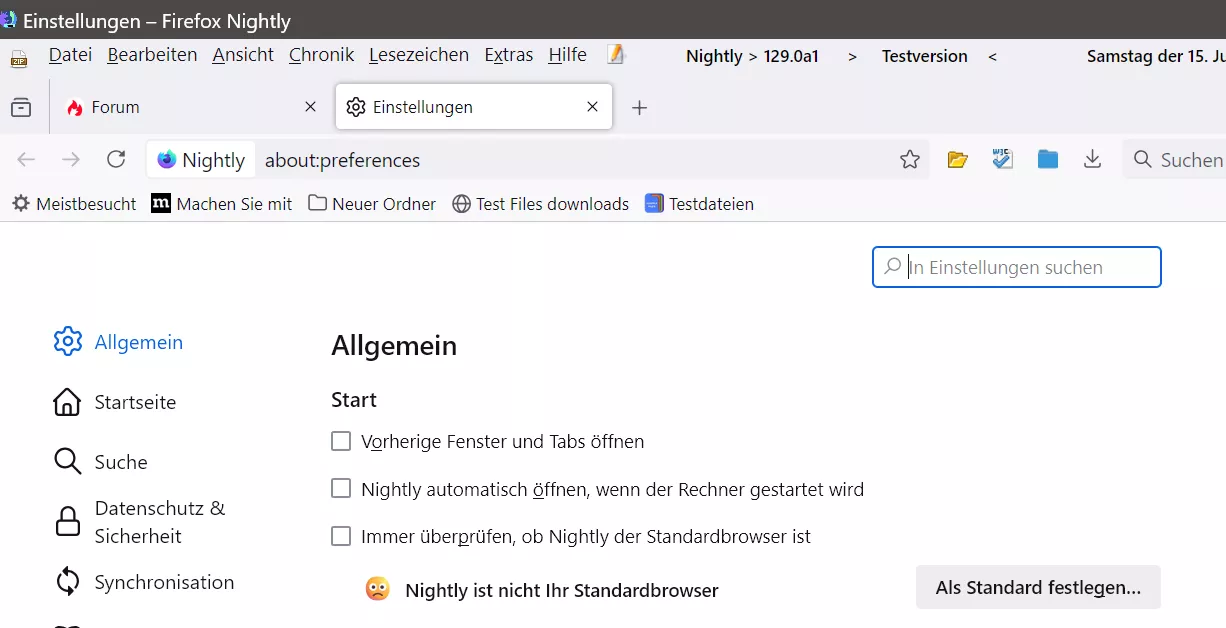Open the downloads panel

click(1093, 159)
